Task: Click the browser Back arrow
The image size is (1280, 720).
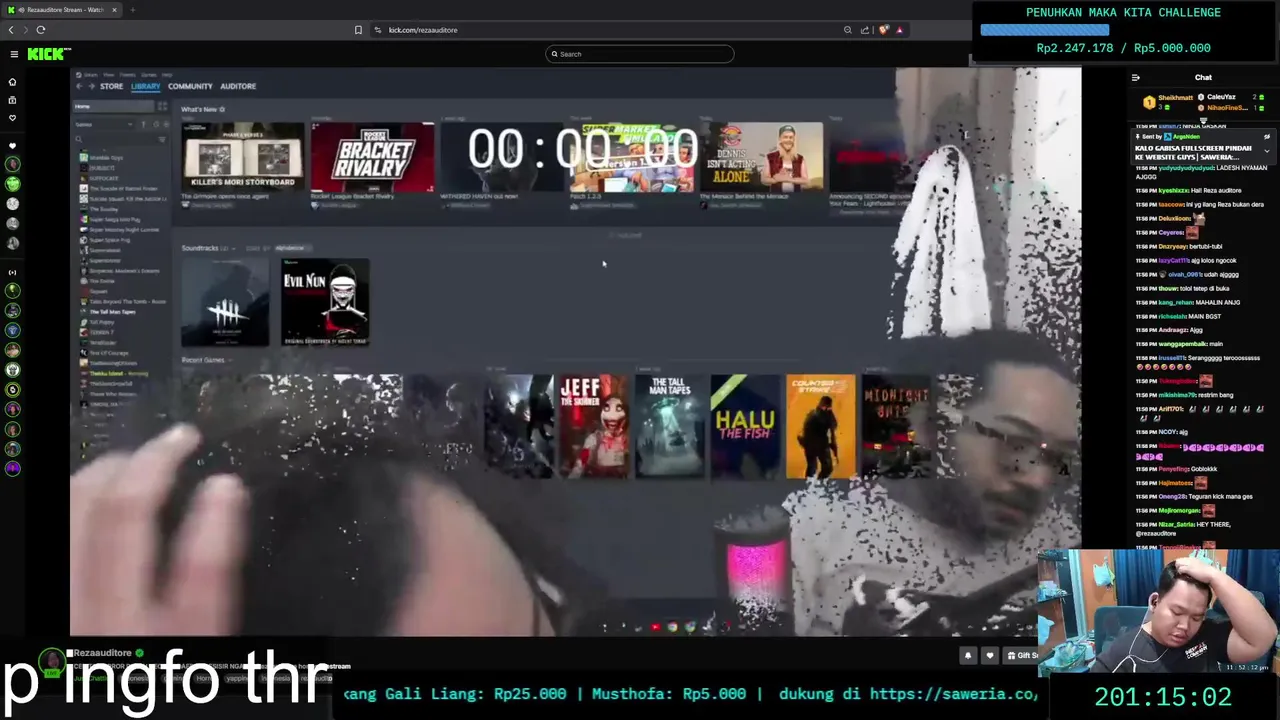Action: (11, 30)
